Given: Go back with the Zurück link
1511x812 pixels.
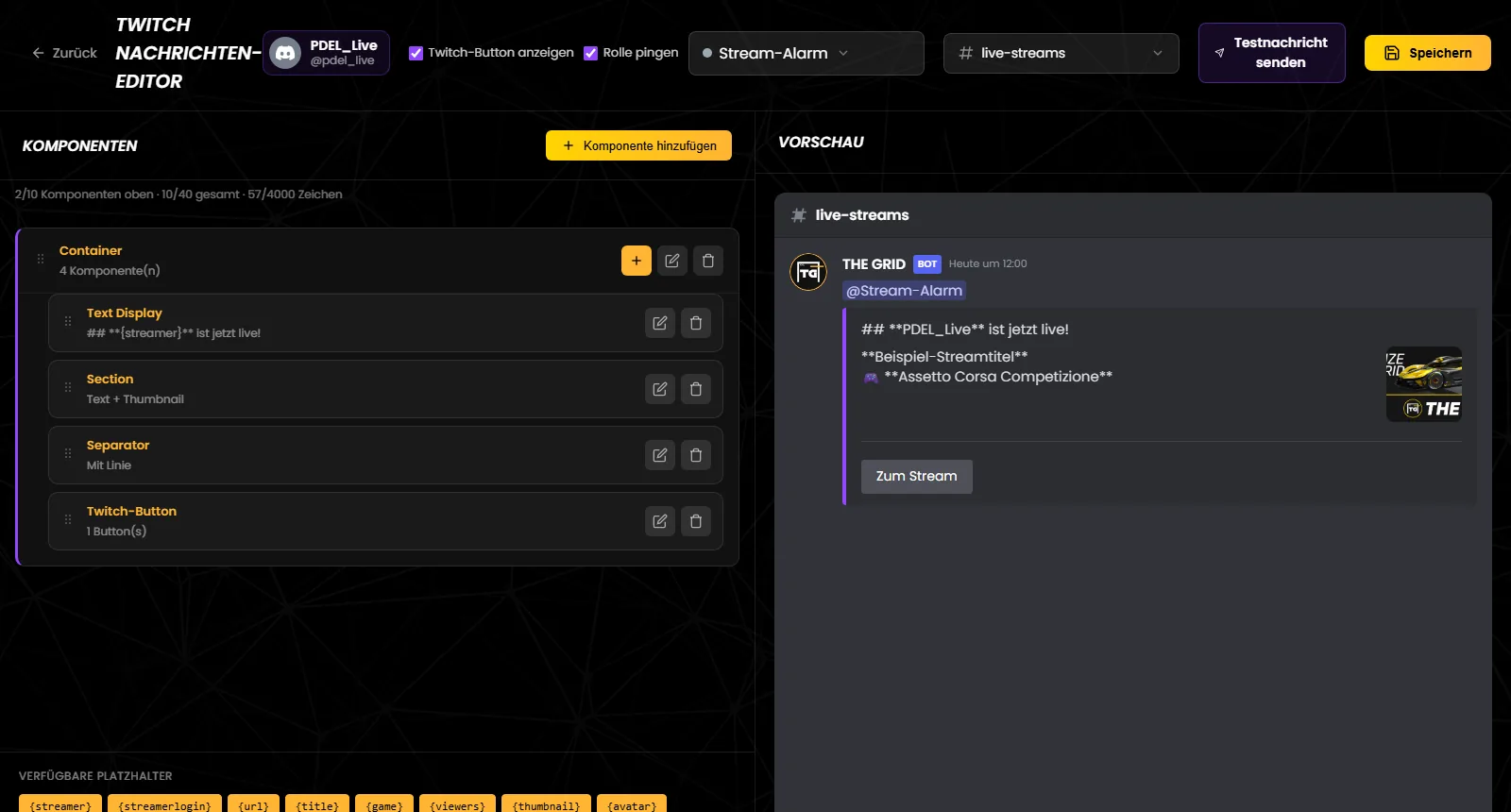Looking at the screenshot, I should tap(64, 53).
